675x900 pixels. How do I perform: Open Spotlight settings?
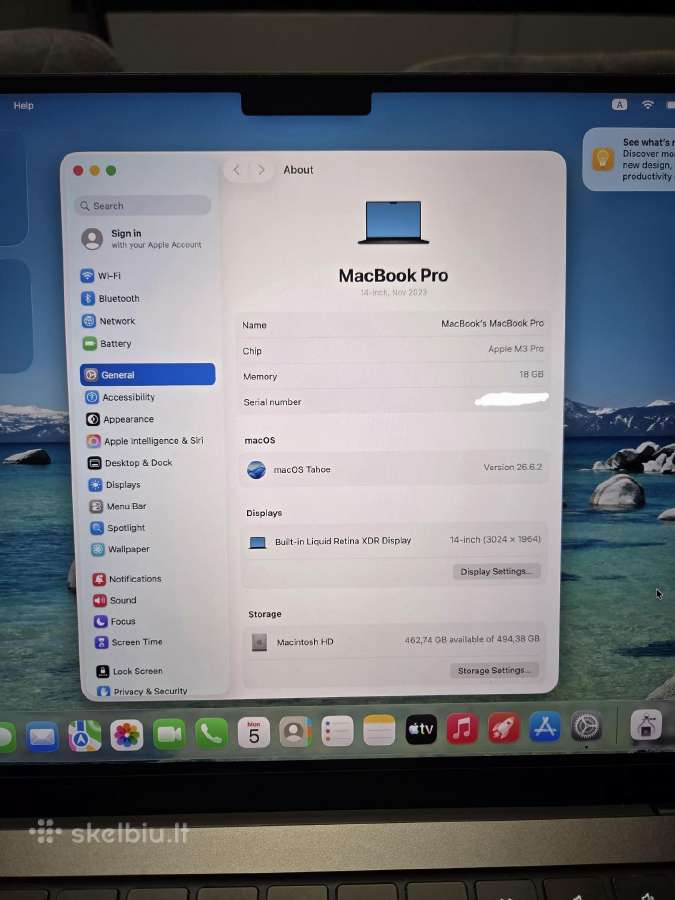click(x=118, y=527)
